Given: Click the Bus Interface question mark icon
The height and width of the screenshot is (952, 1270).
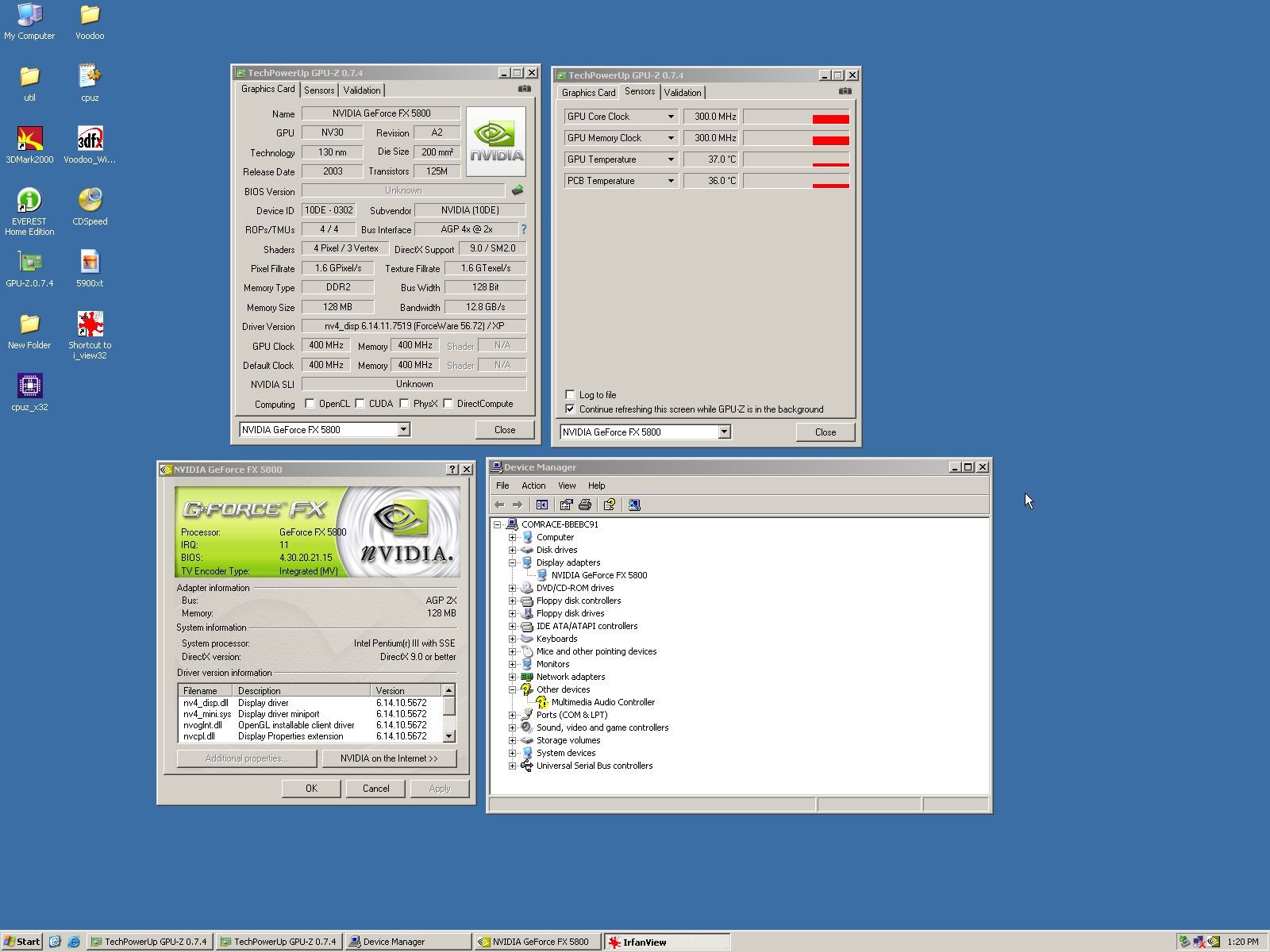Looking at the screenshot, I should coord(523,229).
